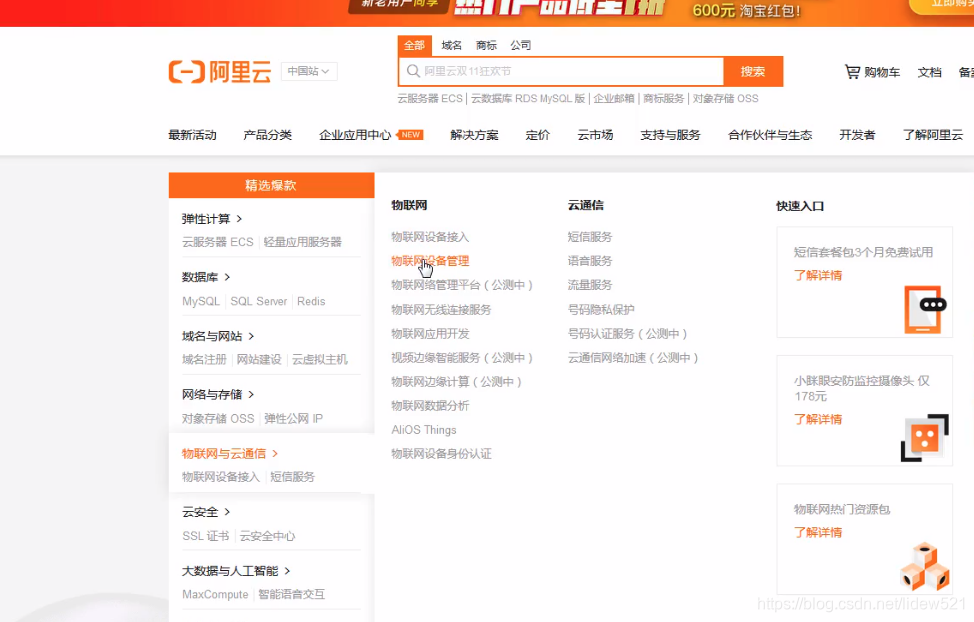This screenshot has width=974, height=622.
Task: Open 物联网设备接入 in the 物联网 column
Action: click(430, 237)
